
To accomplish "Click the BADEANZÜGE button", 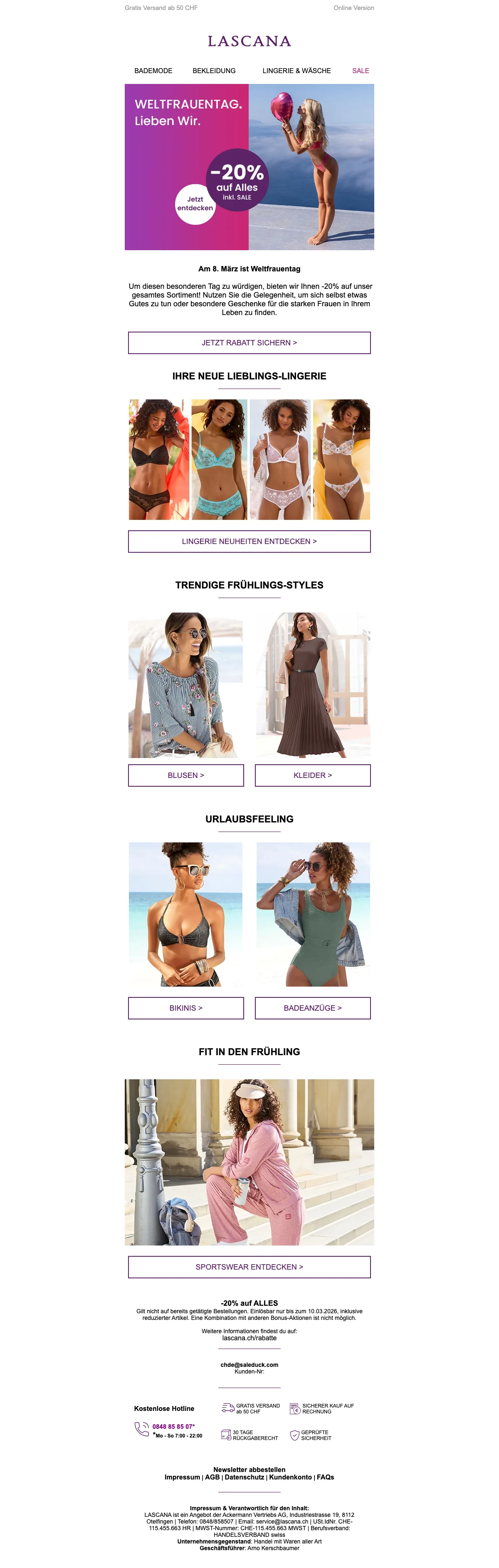I will tap(313, 1007).
